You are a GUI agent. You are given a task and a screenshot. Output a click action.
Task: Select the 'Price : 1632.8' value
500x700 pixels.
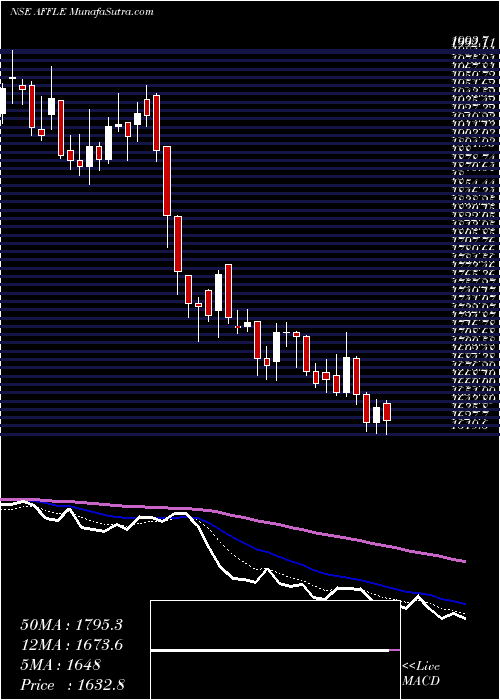coord(72,685)
